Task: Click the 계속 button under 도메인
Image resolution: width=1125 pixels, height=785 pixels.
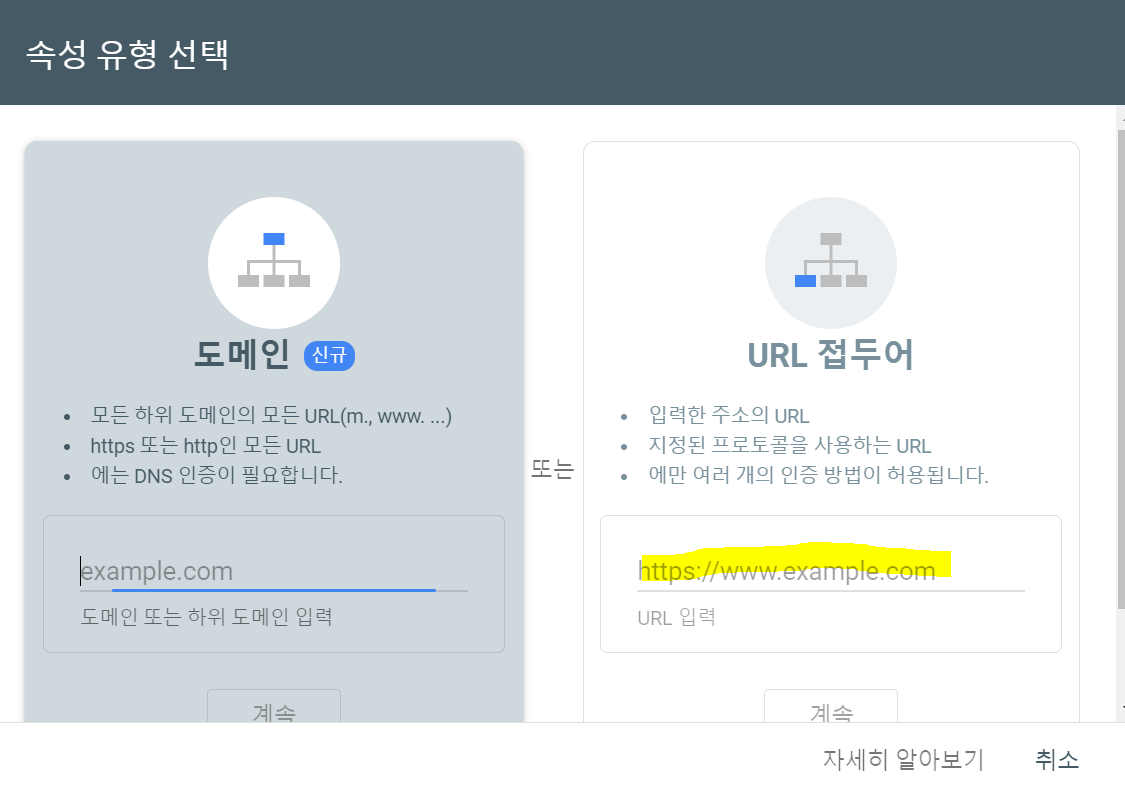Action: click(x=274, y=710)
